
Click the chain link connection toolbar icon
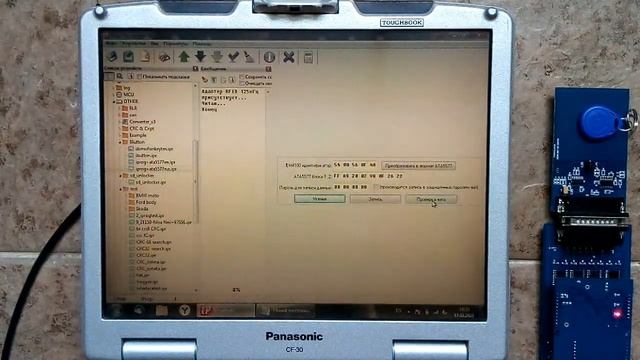[164, 57]
